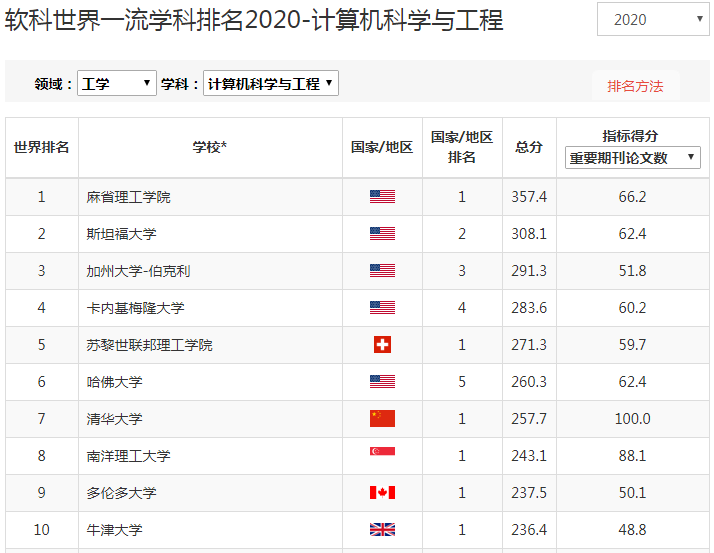Select indicator score 59.7
Viewport: 714px width, 553px height.
(632, 344)
